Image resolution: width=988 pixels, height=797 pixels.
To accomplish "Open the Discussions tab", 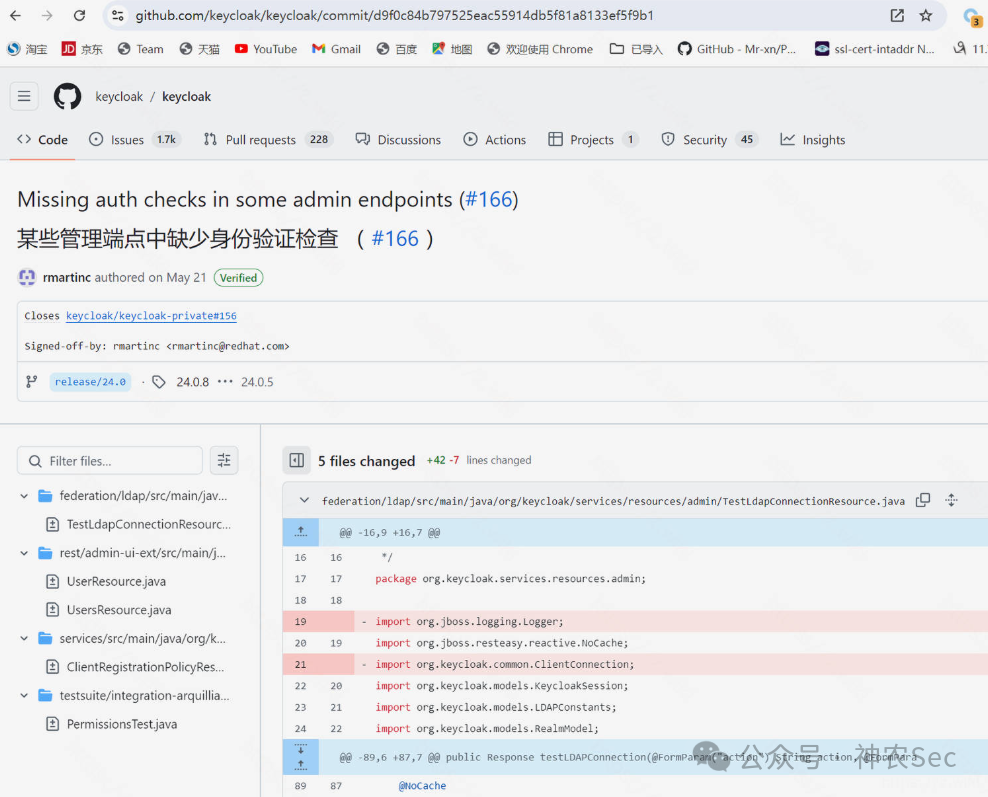I will click(398, 140).
